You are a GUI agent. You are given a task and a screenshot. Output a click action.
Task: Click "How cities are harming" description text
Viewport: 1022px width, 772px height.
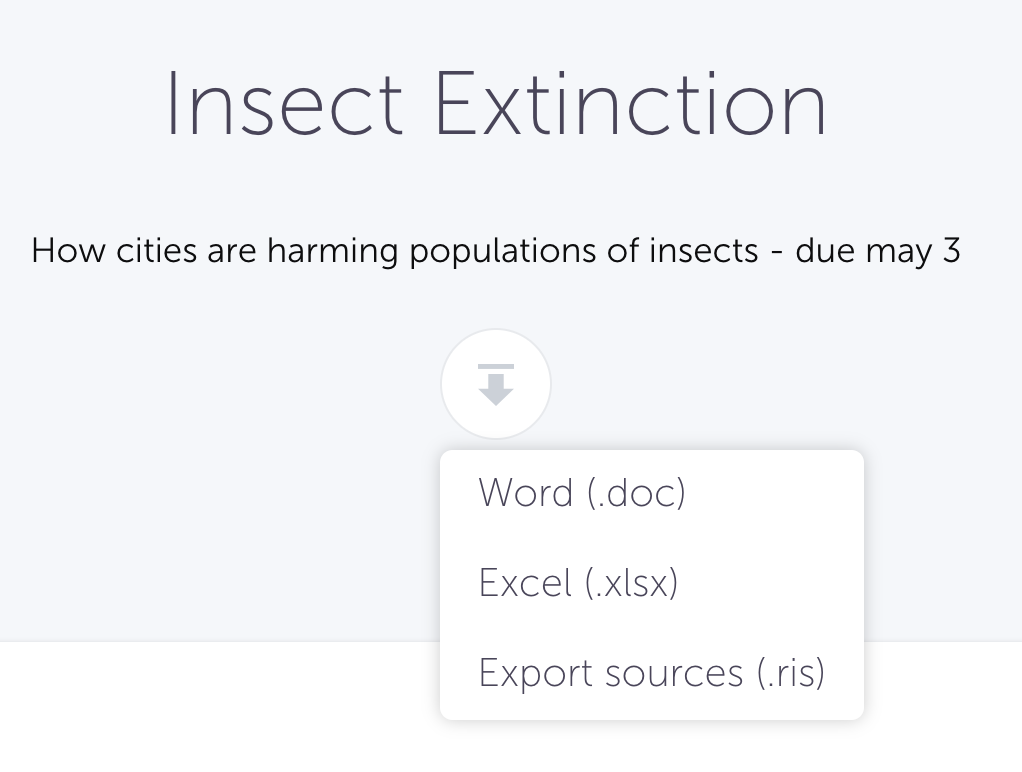(x=214, y=251)
